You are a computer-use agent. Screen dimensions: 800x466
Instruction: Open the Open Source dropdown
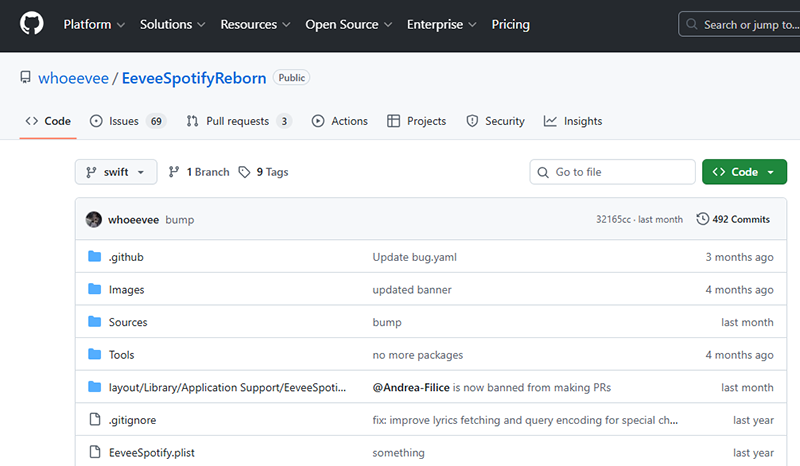tap(348, 24)
